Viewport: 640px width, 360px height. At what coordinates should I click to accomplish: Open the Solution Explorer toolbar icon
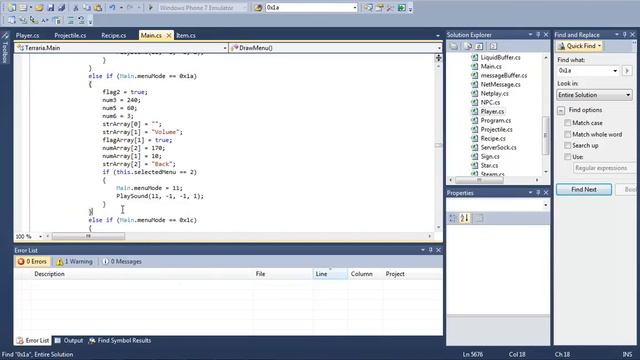click(x=369, y=7)
